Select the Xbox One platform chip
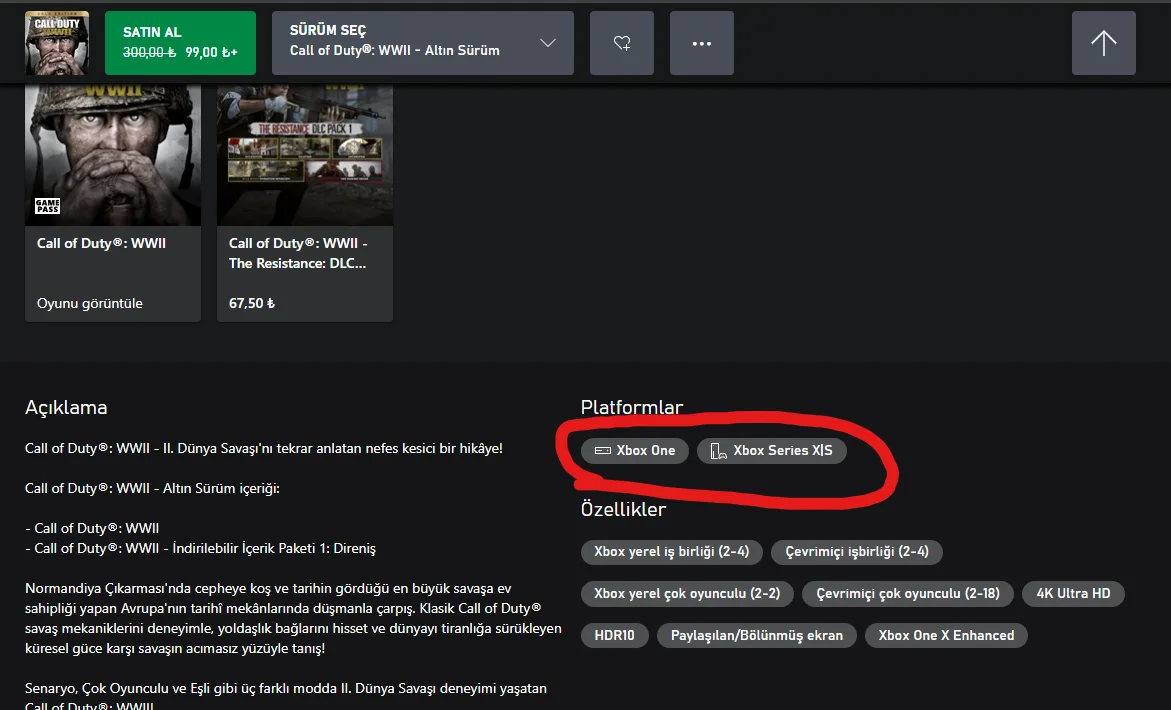1171x710 pixels. pos(635,450)
